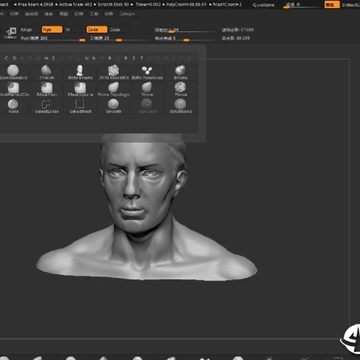Enable the Zsub button
The height and width of the screenshot is (360, 360).
115,30
